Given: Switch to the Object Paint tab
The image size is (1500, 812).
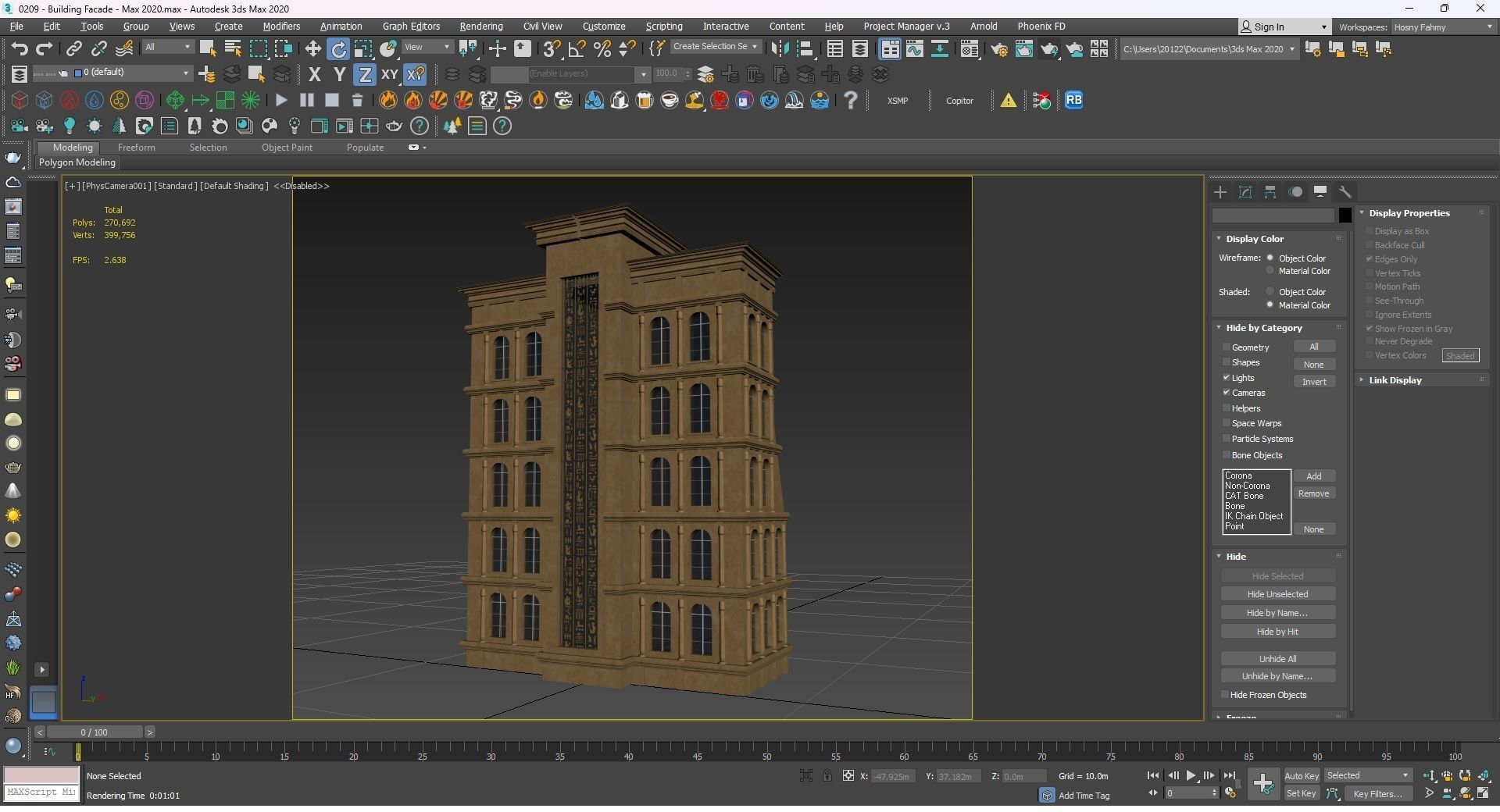Looking at the screenshot, I should (287, 147).
